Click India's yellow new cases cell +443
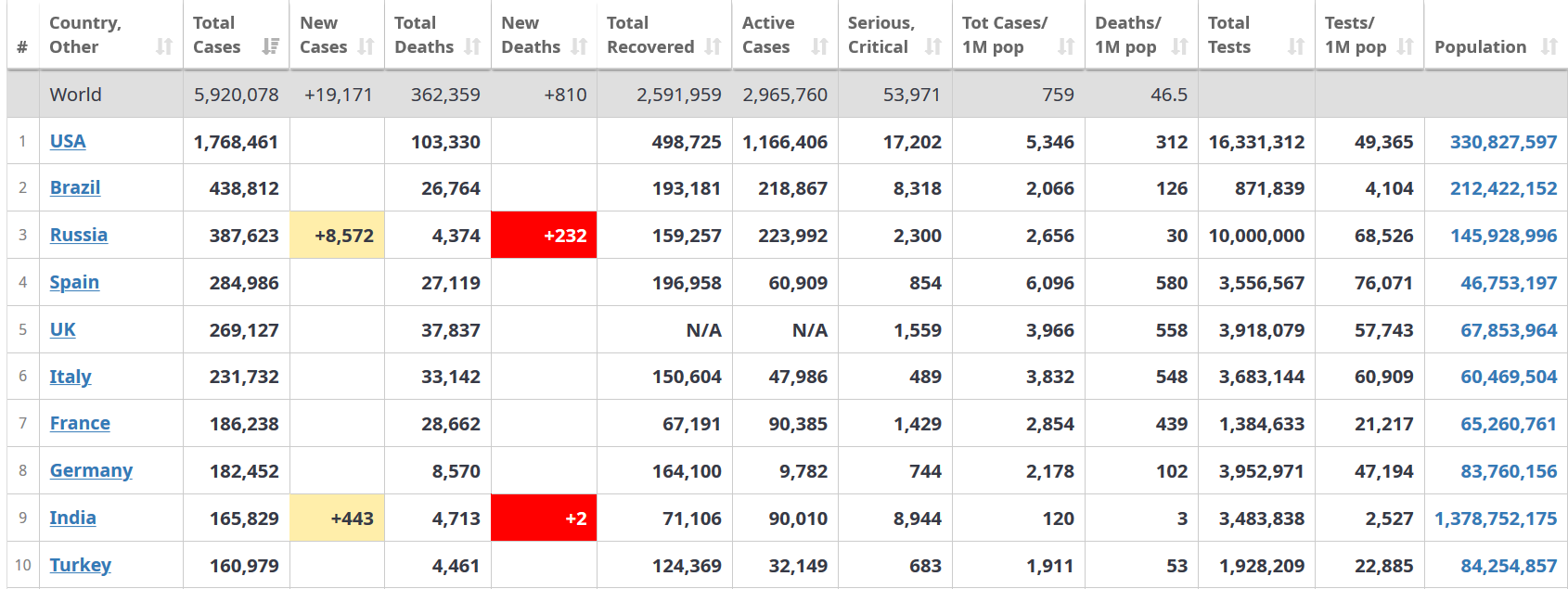Screen dimensions: 1568x589 tap(337, 518)
